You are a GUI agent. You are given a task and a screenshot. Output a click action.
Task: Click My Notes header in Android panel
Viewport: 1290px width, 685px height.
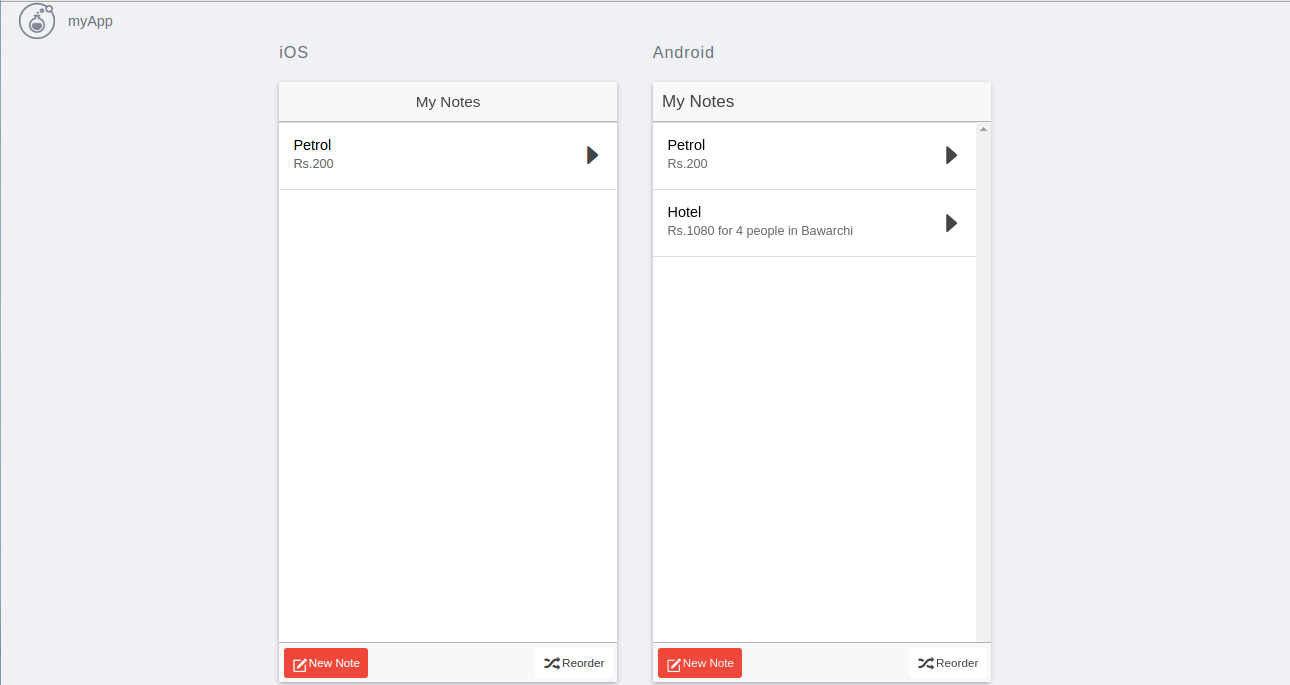[x=698, y=102]
